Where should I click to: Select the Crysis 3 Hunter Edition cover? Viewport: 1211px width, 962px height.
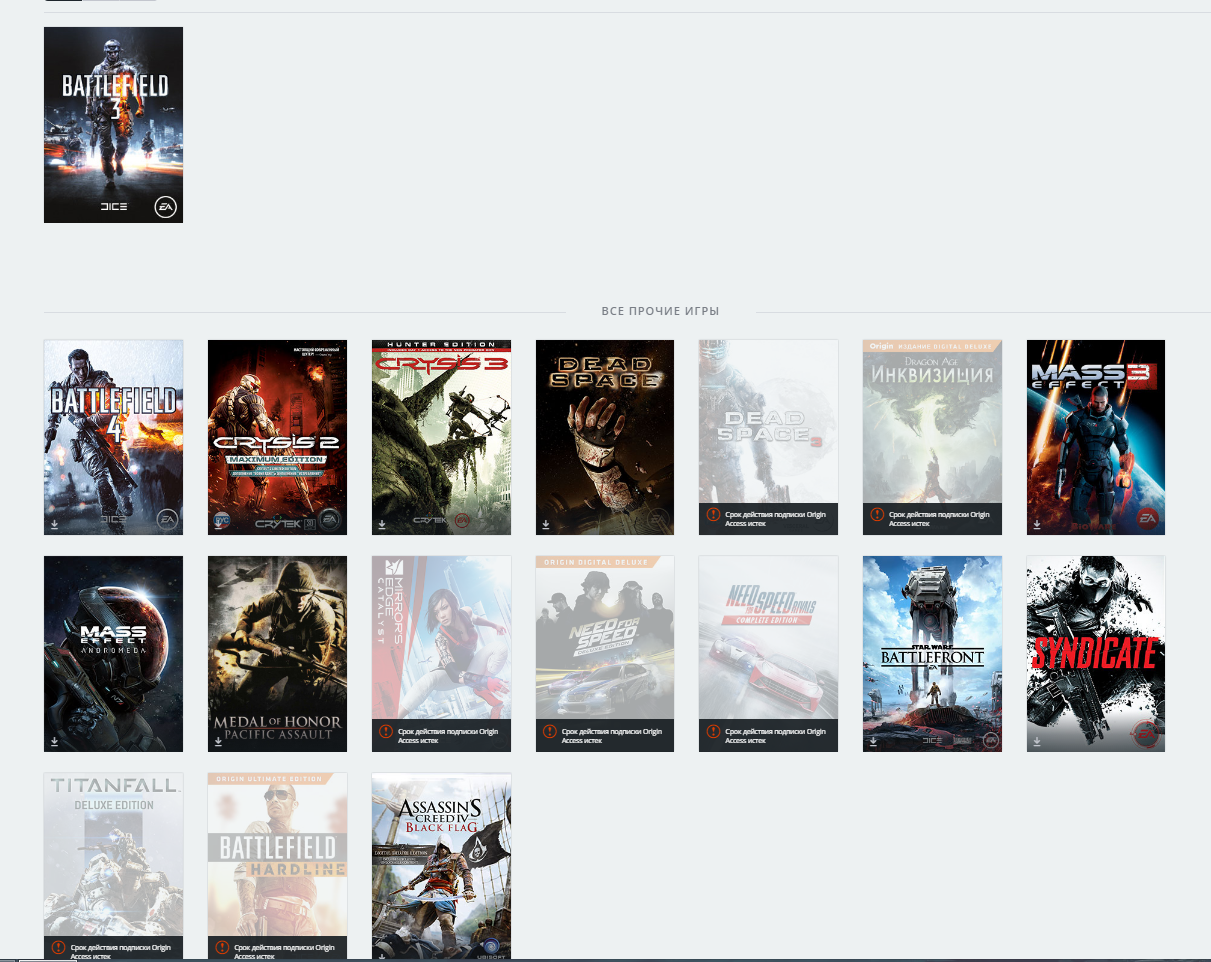click(x=441, y=437)
